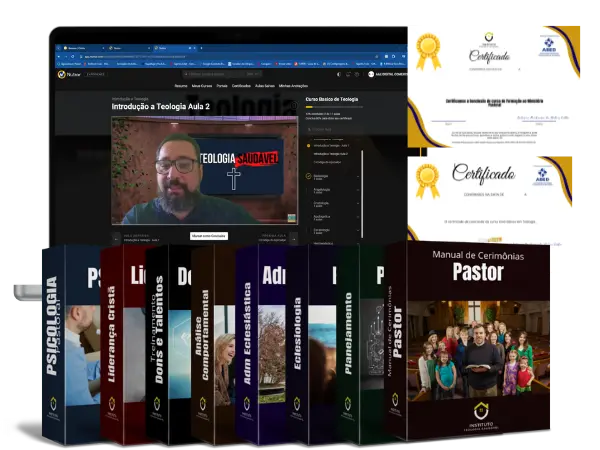This screenshot has width=600, height=450.
Task: Click the top Certificado thumbnail image
Action: click(494, 87)
